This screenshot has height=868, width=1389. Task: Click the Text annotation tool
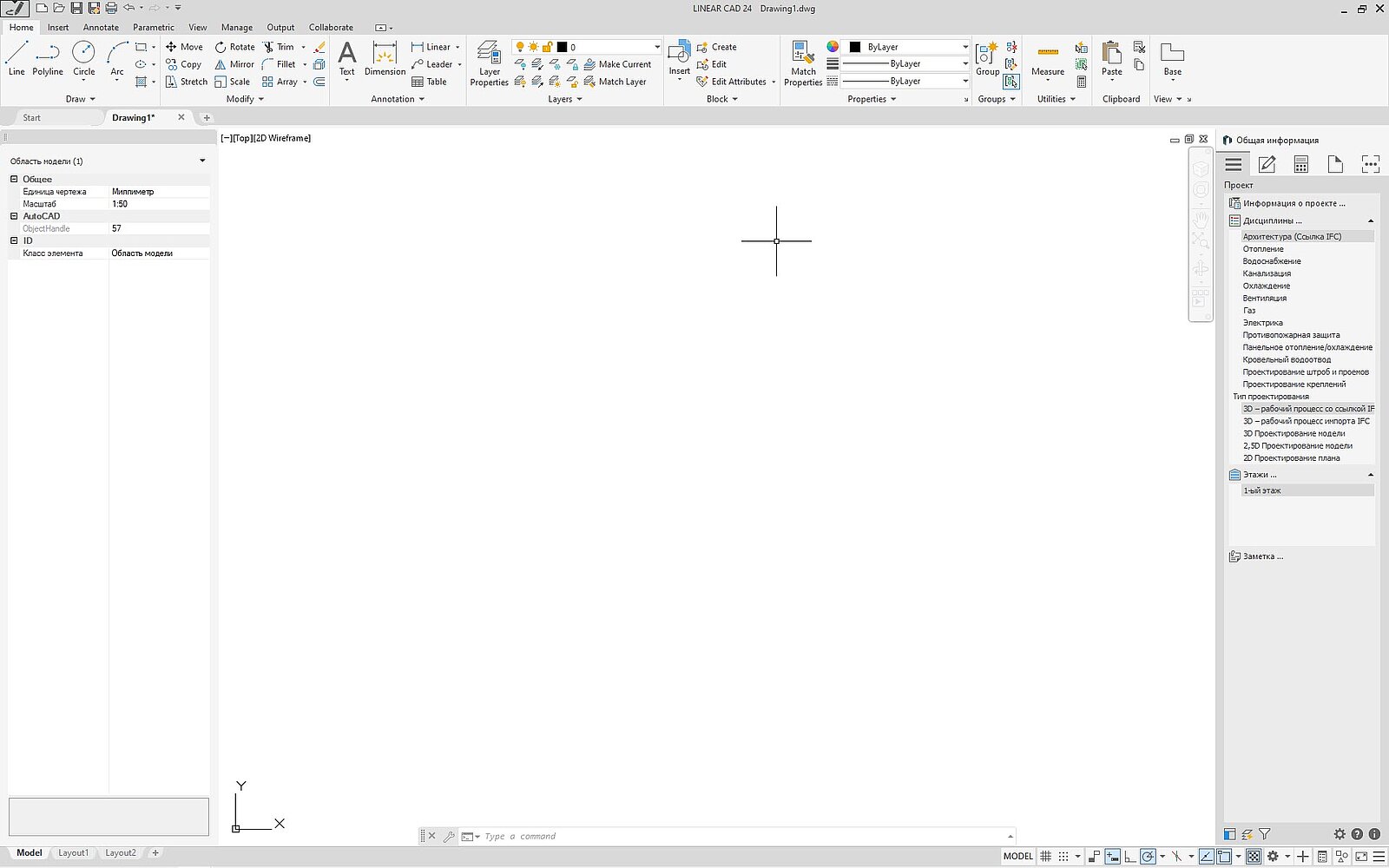346,58
